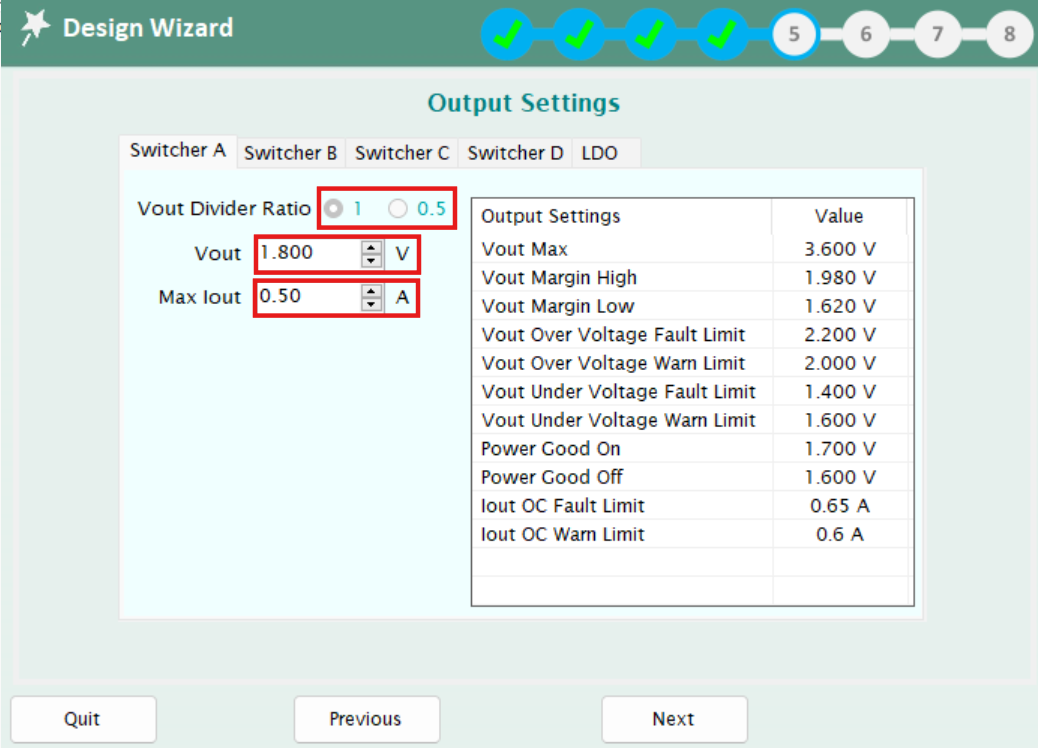Click the Design Wizard wand icon
1038x748 pixels.
tap(33, 27)
